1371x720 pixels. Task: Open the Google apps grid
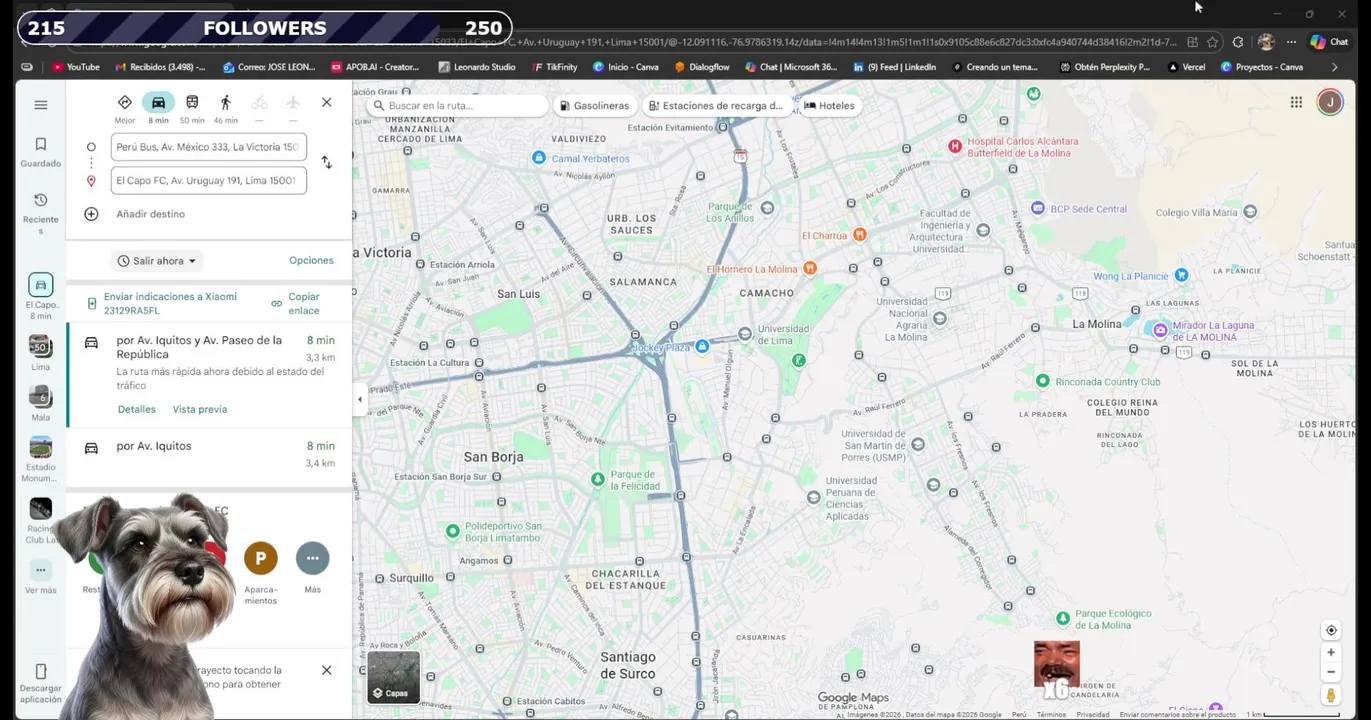pyautogui.click(x=1296, y=102)
